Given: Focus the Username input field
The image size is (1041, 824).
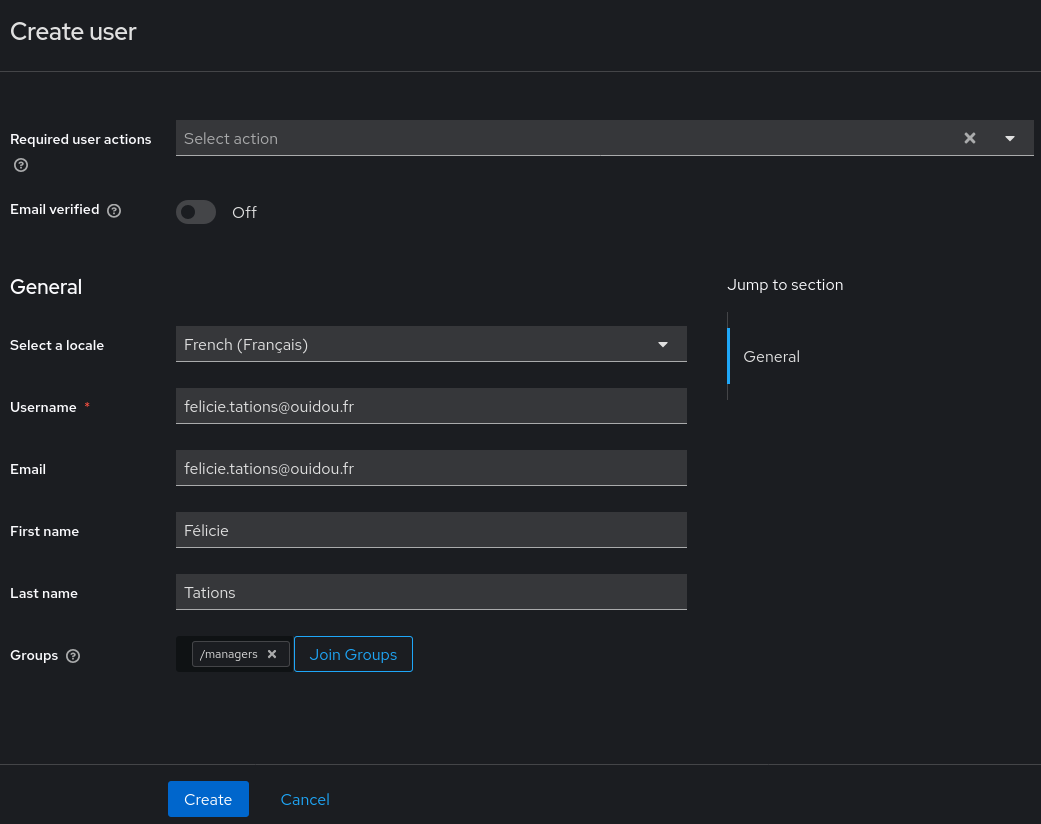Looking at the screenshot, I should pos(430,406).
